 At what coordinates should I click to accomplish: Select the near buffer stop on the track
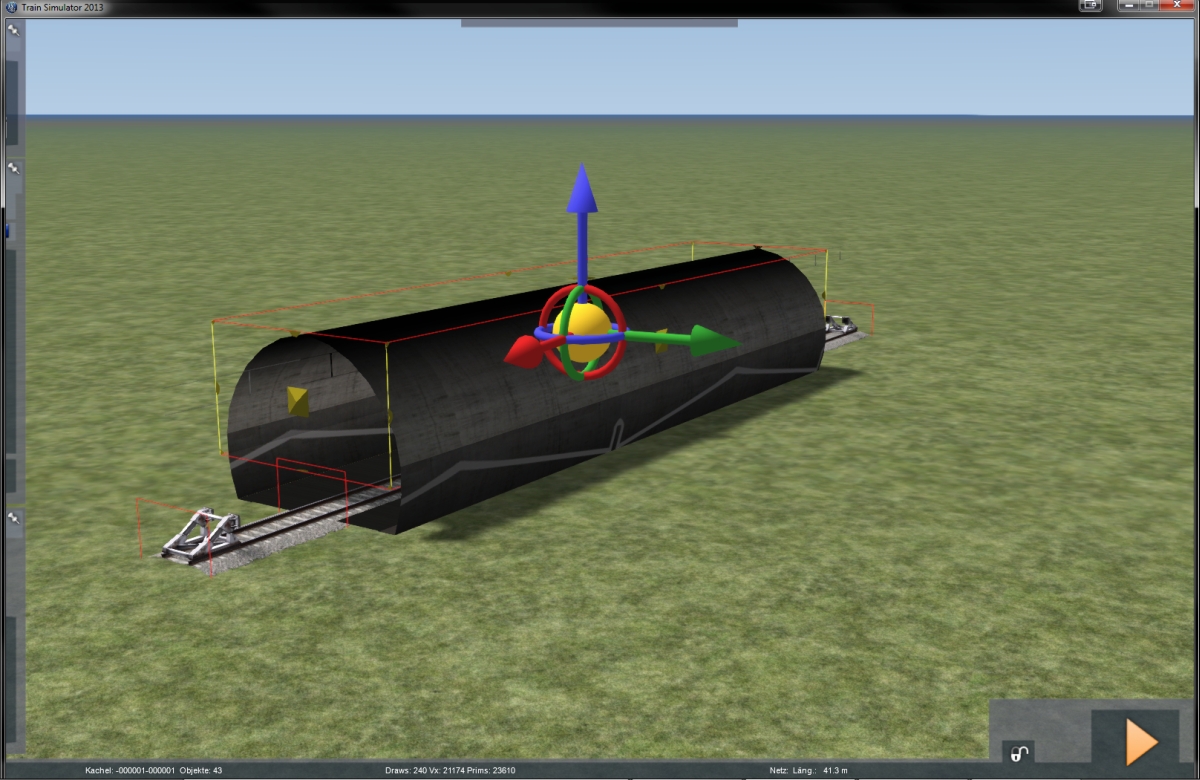click(201, 536)
